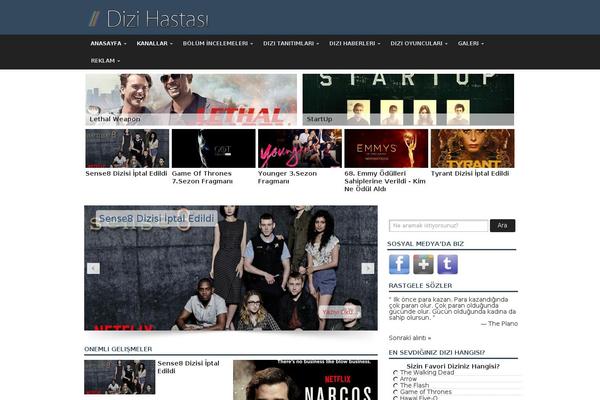Expand the GALERİ menu
This screenshot has width=600, height=400.
[x=471, y=44]
